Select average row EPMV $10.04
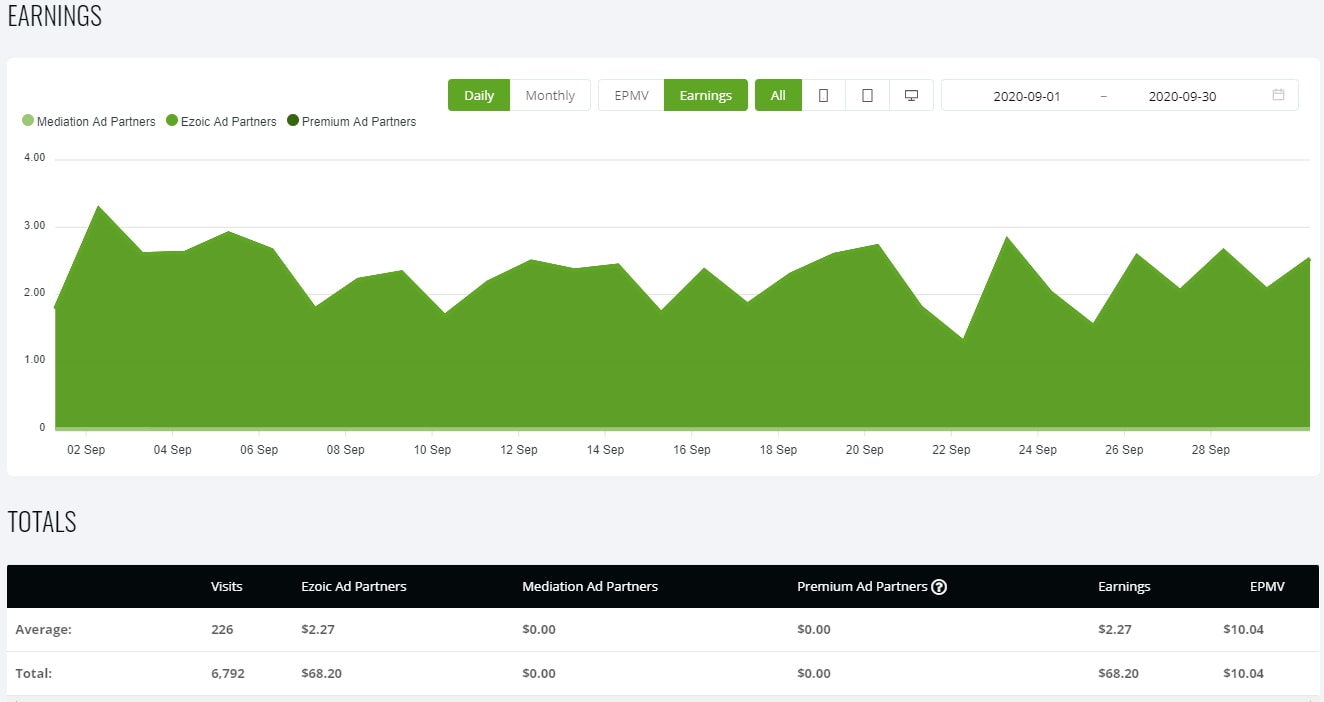 [1243, 629]
